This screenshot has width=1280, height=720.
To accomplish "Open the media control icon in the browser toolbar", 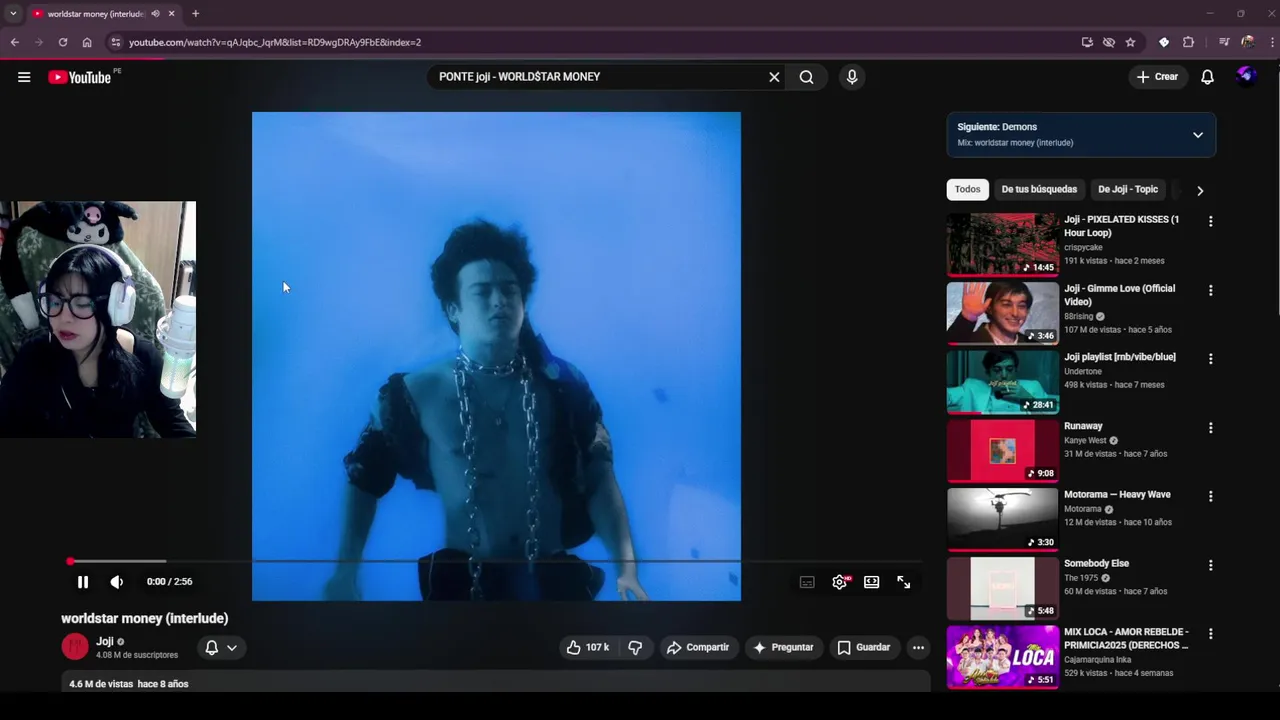I will click(1224, 42).
